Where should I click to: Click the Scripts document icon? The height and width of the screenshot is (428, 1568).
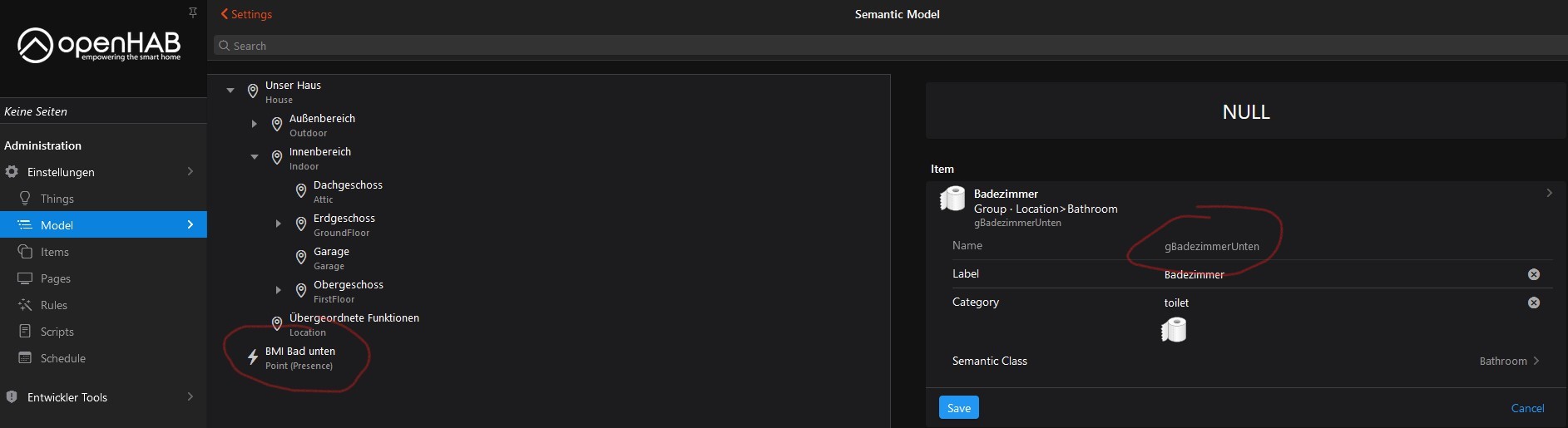tap(25, 332)
